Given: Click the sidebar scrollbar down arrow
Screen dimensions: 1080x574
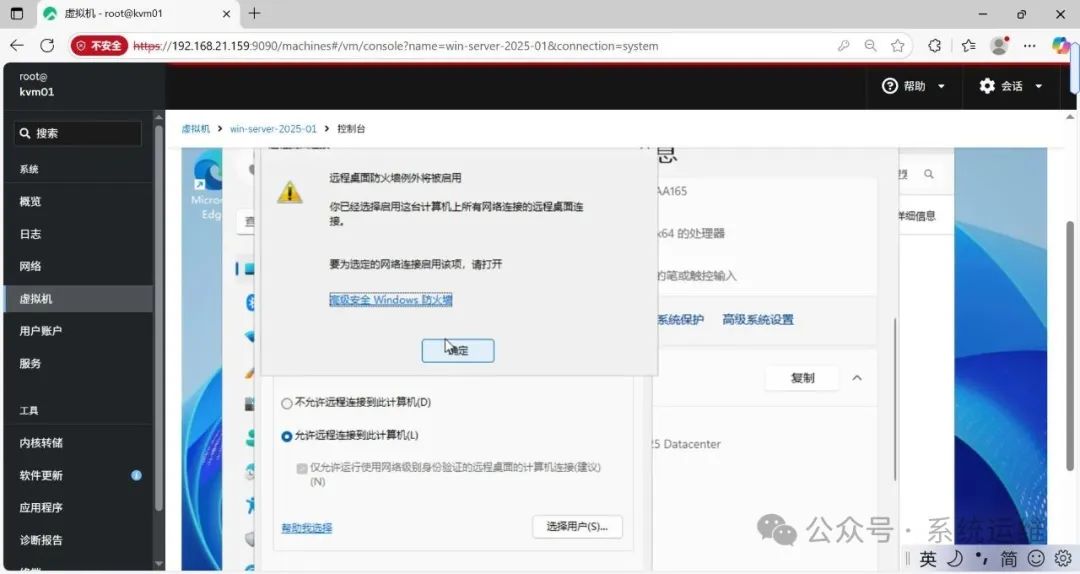Looking at the screenshot, I should click(x=159, y=564).
